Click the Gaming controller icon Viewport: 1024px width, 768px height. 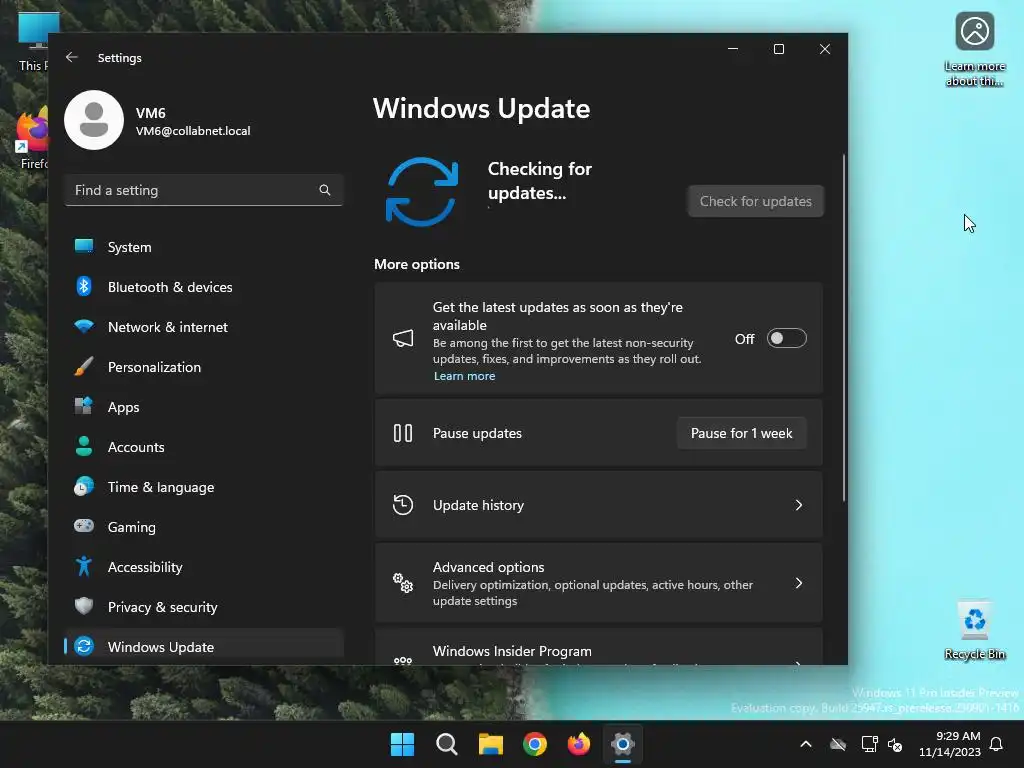pyautogui.click(x=84, y=526)
